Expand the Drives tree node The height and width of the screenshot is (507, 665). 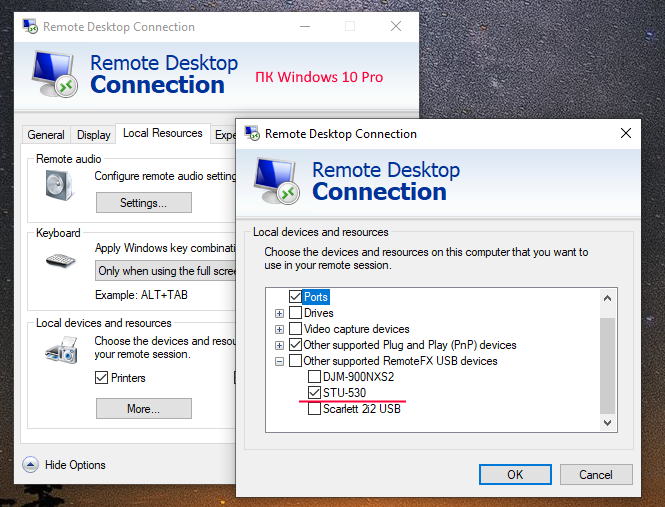(x=280, y=313)
